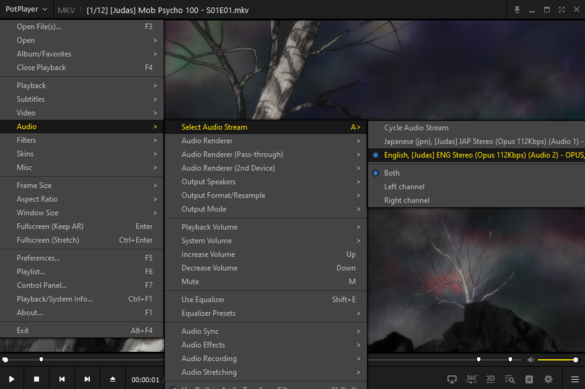Expand the Output Mode submenu
This screenshot has height=389, width=585.
click(266, 209)
